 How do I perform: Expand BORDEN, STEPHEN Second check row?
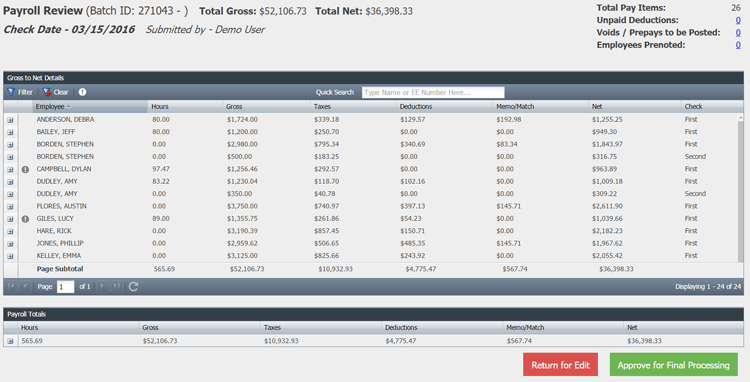click(x=10, y=157)
